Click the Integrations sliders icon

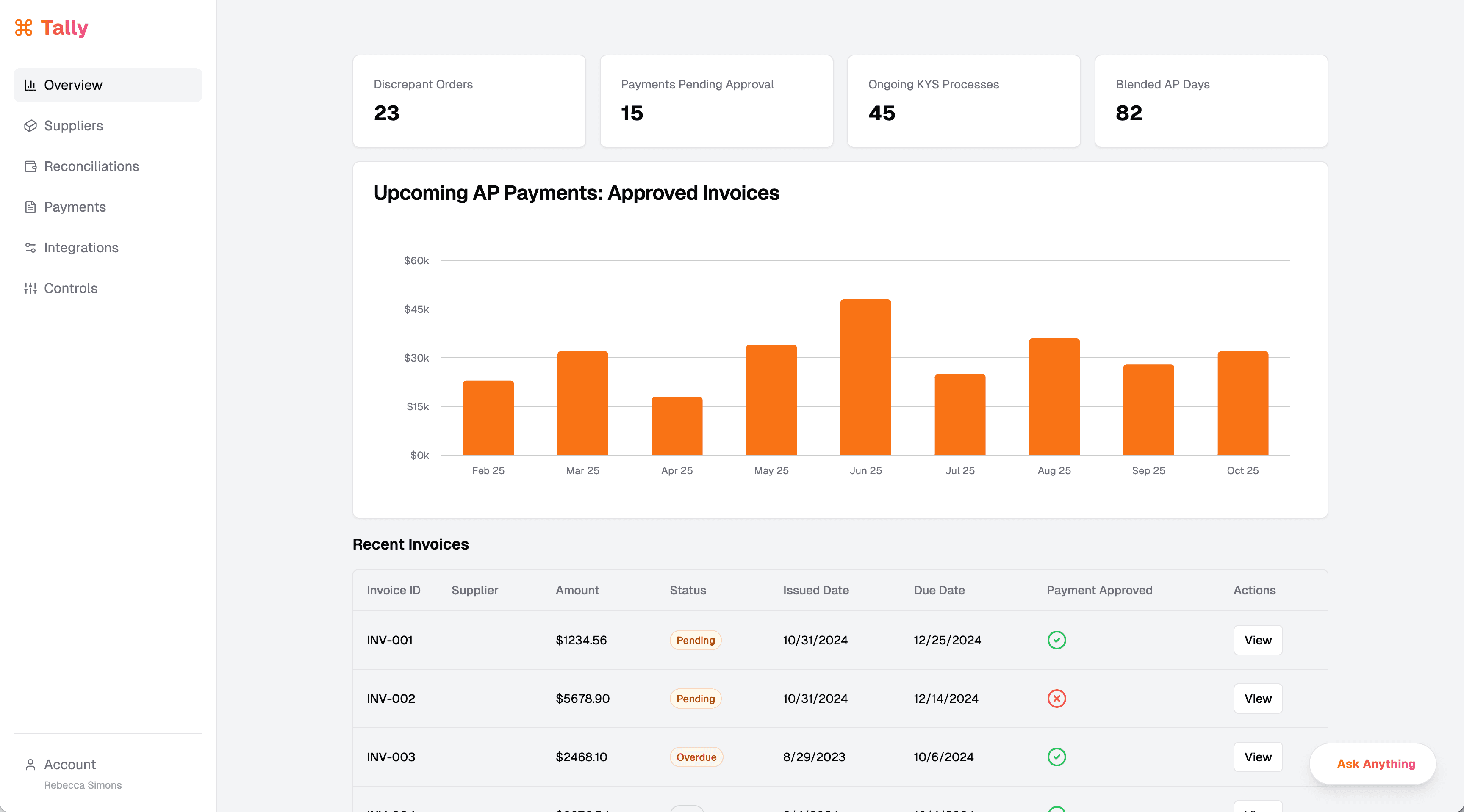tap(30, 248)
